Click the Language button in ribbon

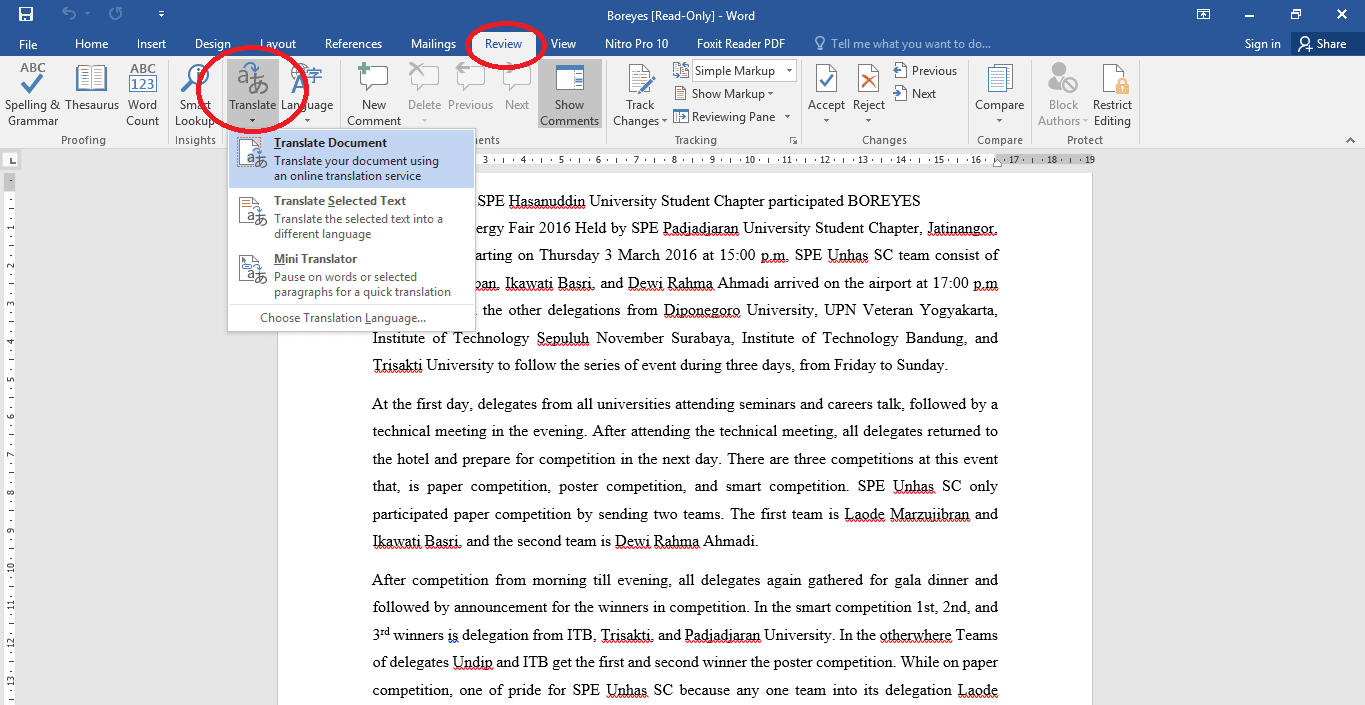point(307,95)
